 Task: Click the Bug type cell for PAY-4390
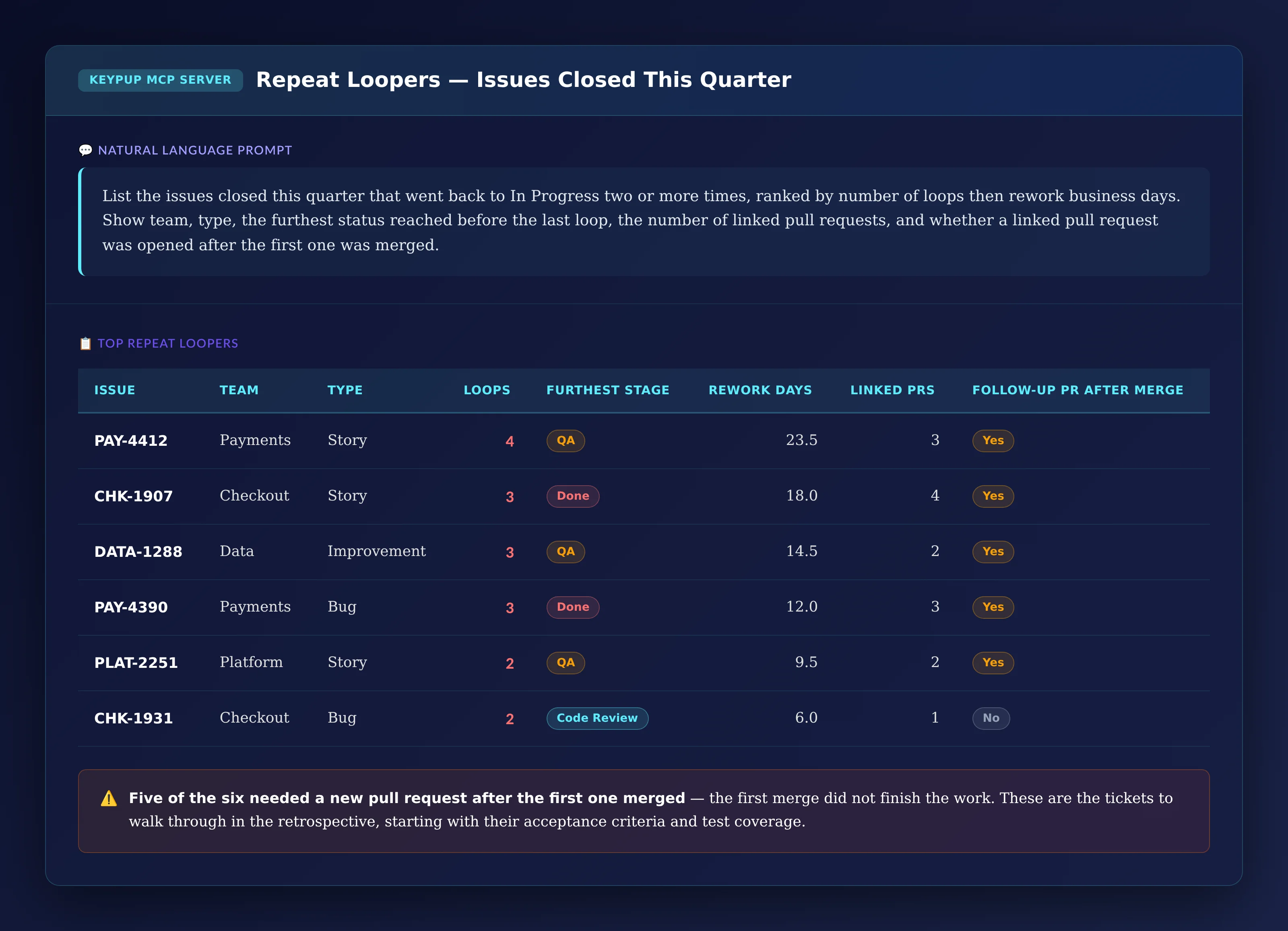[x=342, y=608]
